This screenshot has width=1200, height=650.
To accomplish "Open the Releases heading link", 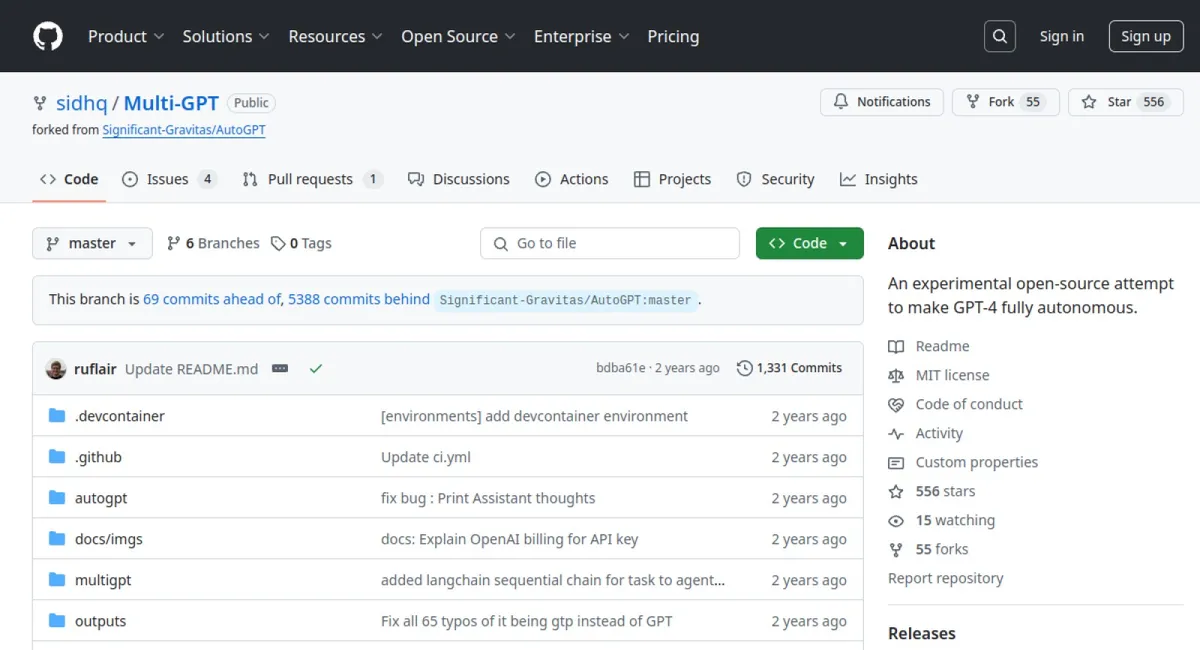I will pos(922,633).
